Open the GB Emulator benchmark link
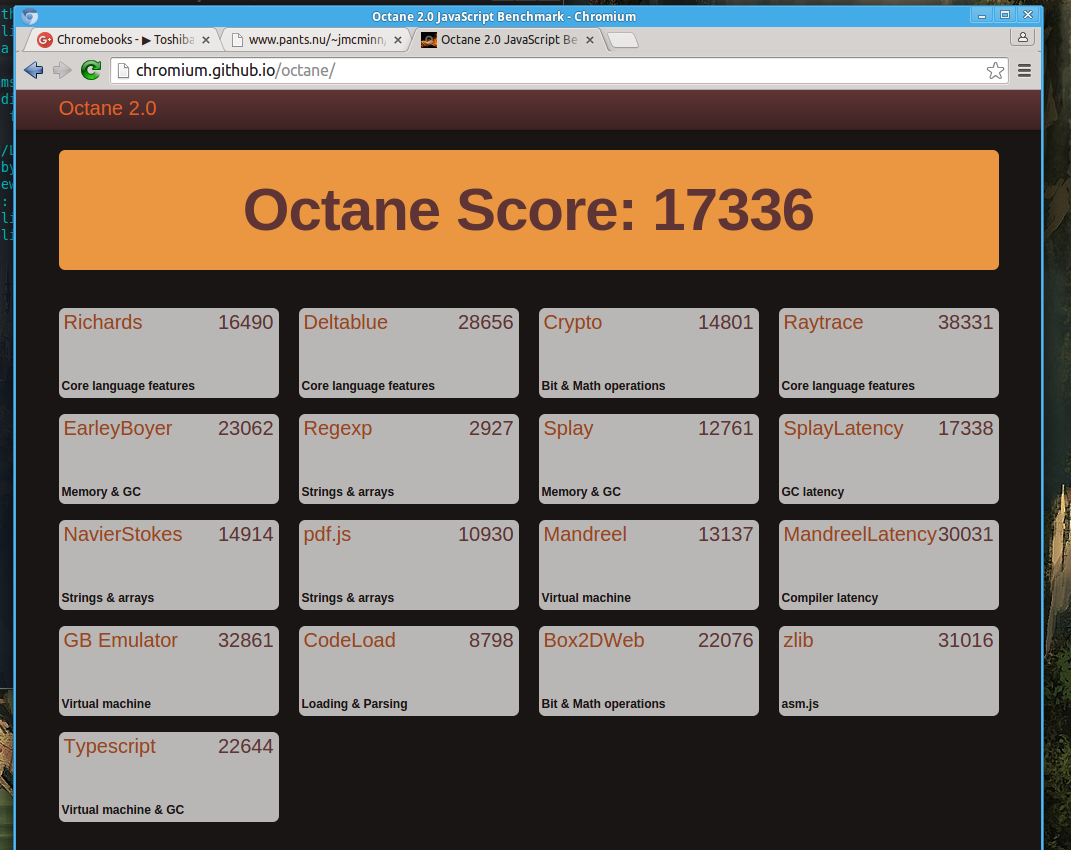The image size is (1071, 850). coord(120,640)
